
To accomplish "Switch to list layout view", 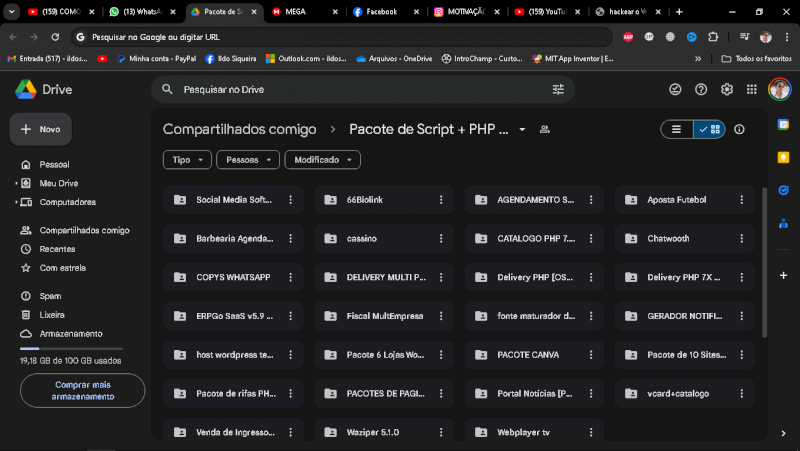I will tap(677, 130).
